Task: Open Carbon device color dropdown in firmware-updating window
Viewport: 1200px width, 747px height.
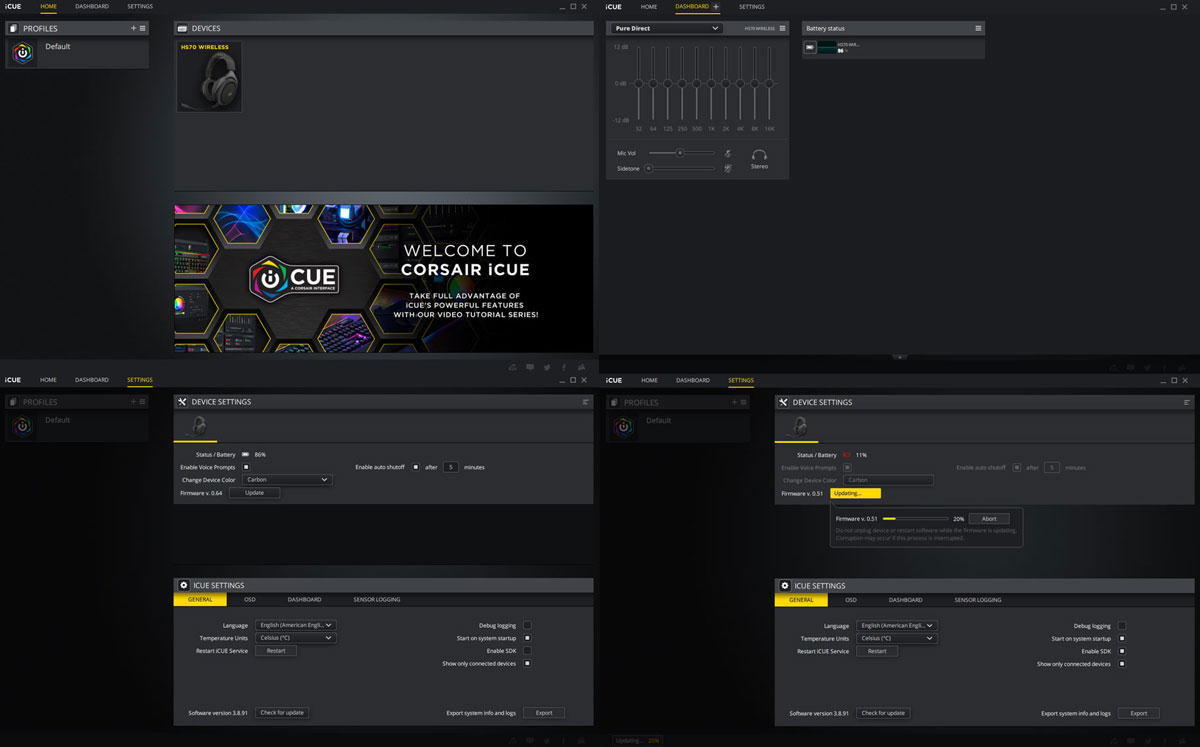Action: [887, 480]
